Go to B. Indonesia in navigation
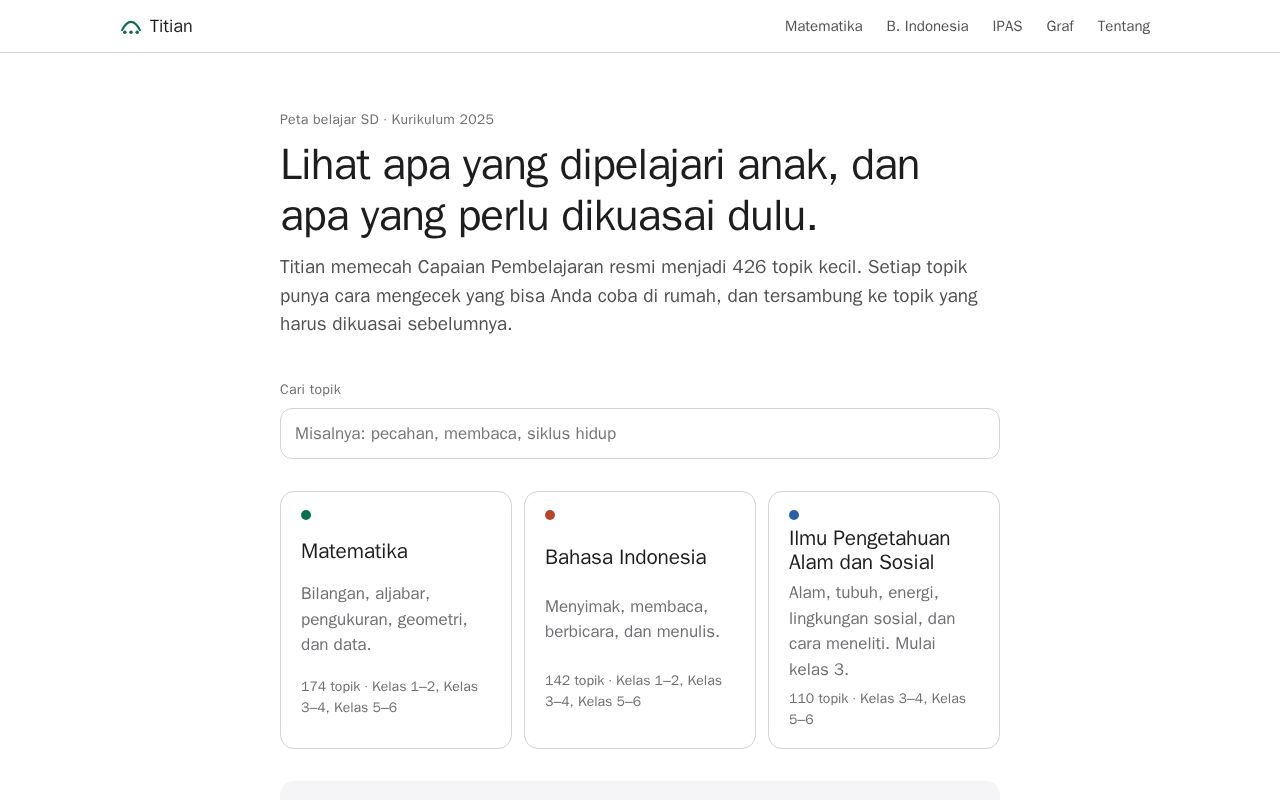 (927, 27)
